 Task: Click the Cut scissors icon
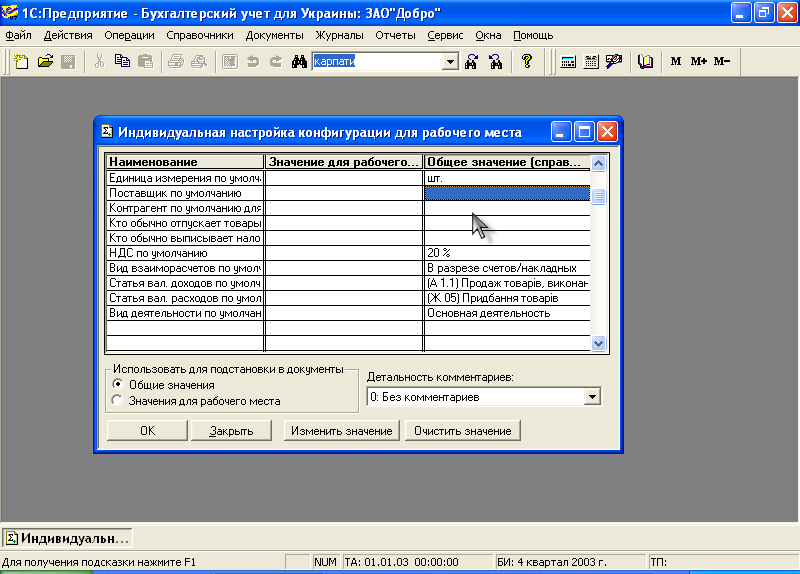click(x=99, y=62)
